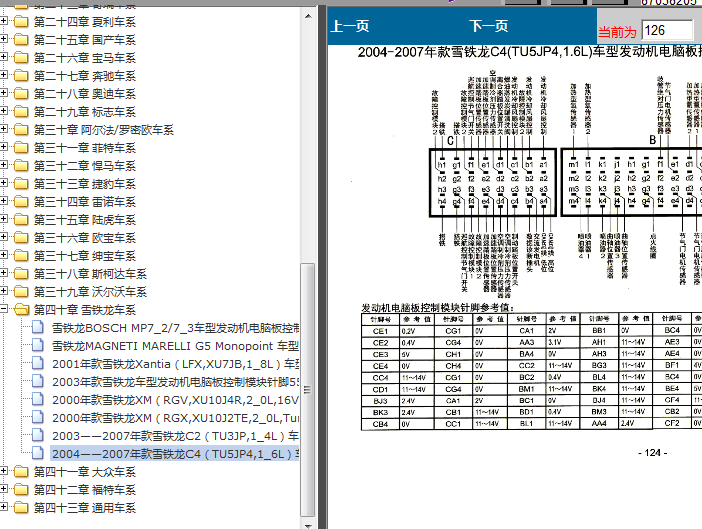Image resolution: width=702 pixels, height=529 pixels.
Task: Click the page icon of 2000年款雪铁龙XM RGX document
Action: (x=38, y=417)
